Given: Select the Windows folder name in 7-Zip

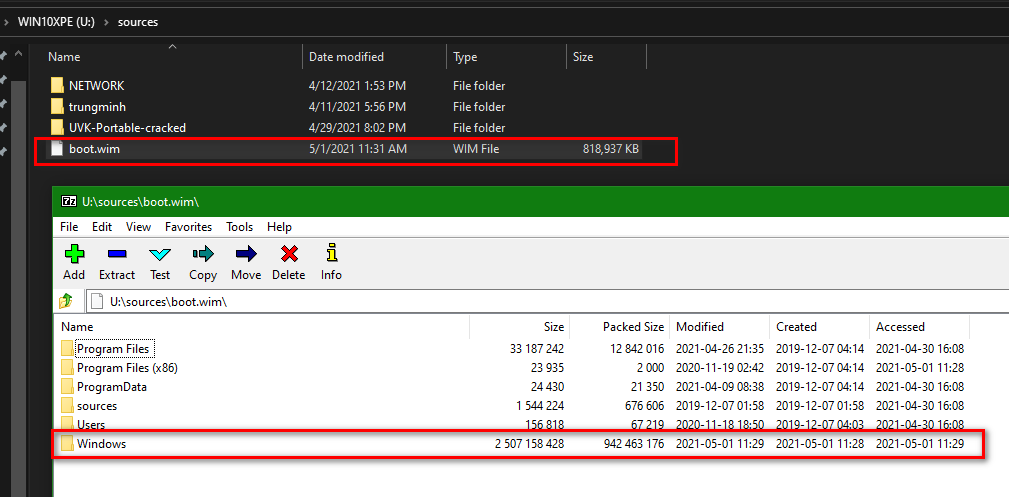Looking at the screenshot, I should pos(102,444).
